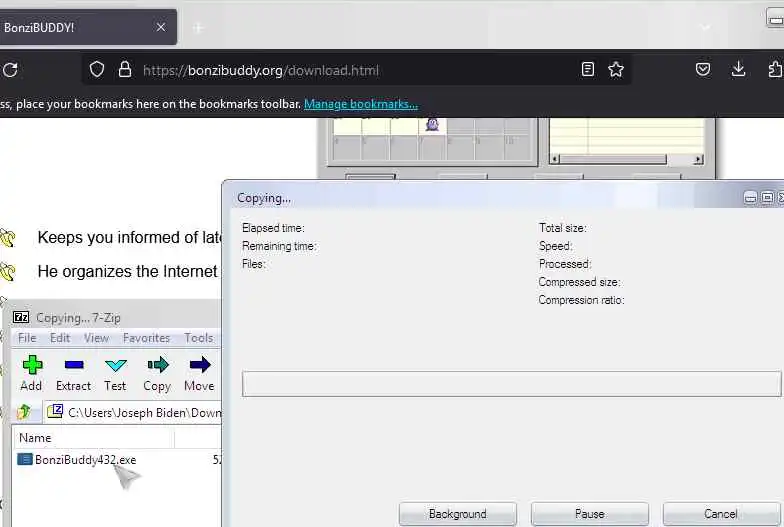Click the purple BonziBuddy calendar thumbnail
This screenshot has height=527, width=784.
pos(432,124)
